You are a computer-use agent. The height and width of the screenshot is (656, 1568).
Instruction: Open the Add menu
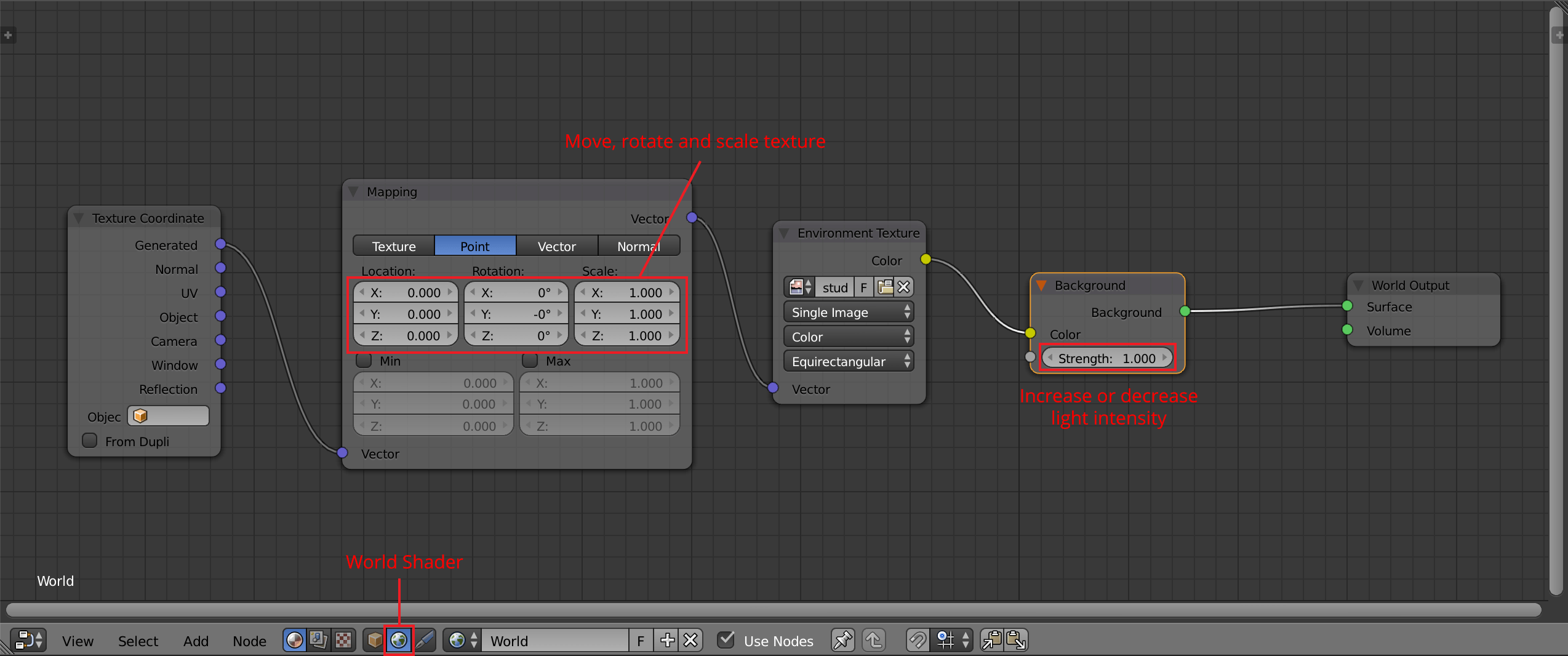(196, 641)
